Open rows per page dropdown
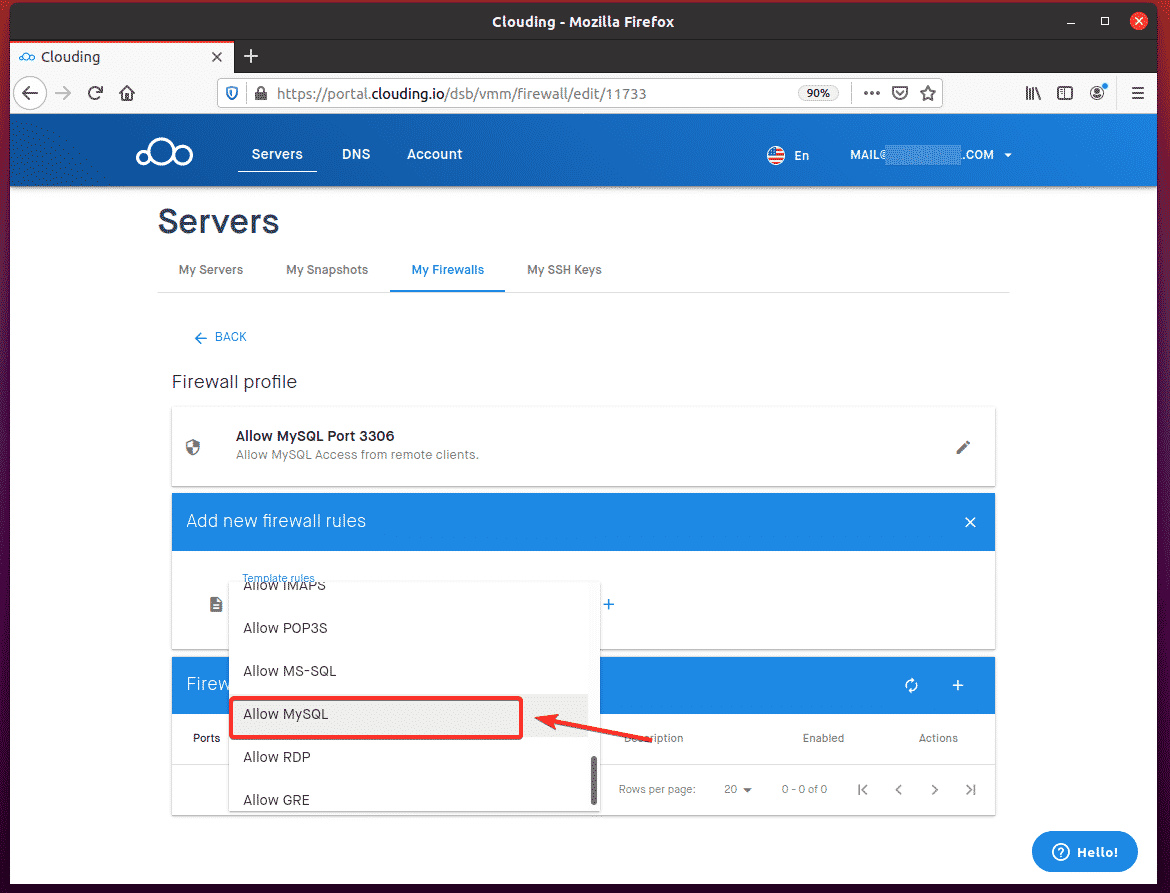1170x893 pixels. [739, 789]
